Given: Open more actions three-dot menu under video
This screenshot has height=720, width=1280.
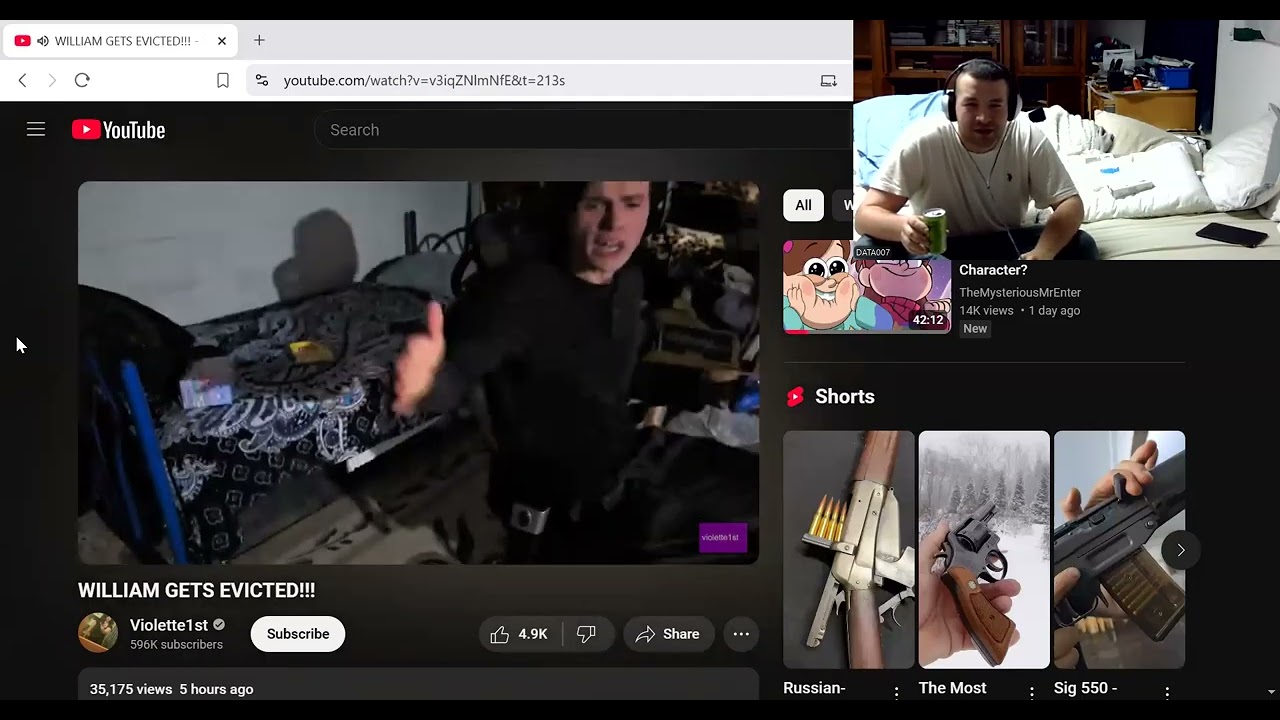Looking at the screenshot, I should pyautogui.click(x=741, y=634).
